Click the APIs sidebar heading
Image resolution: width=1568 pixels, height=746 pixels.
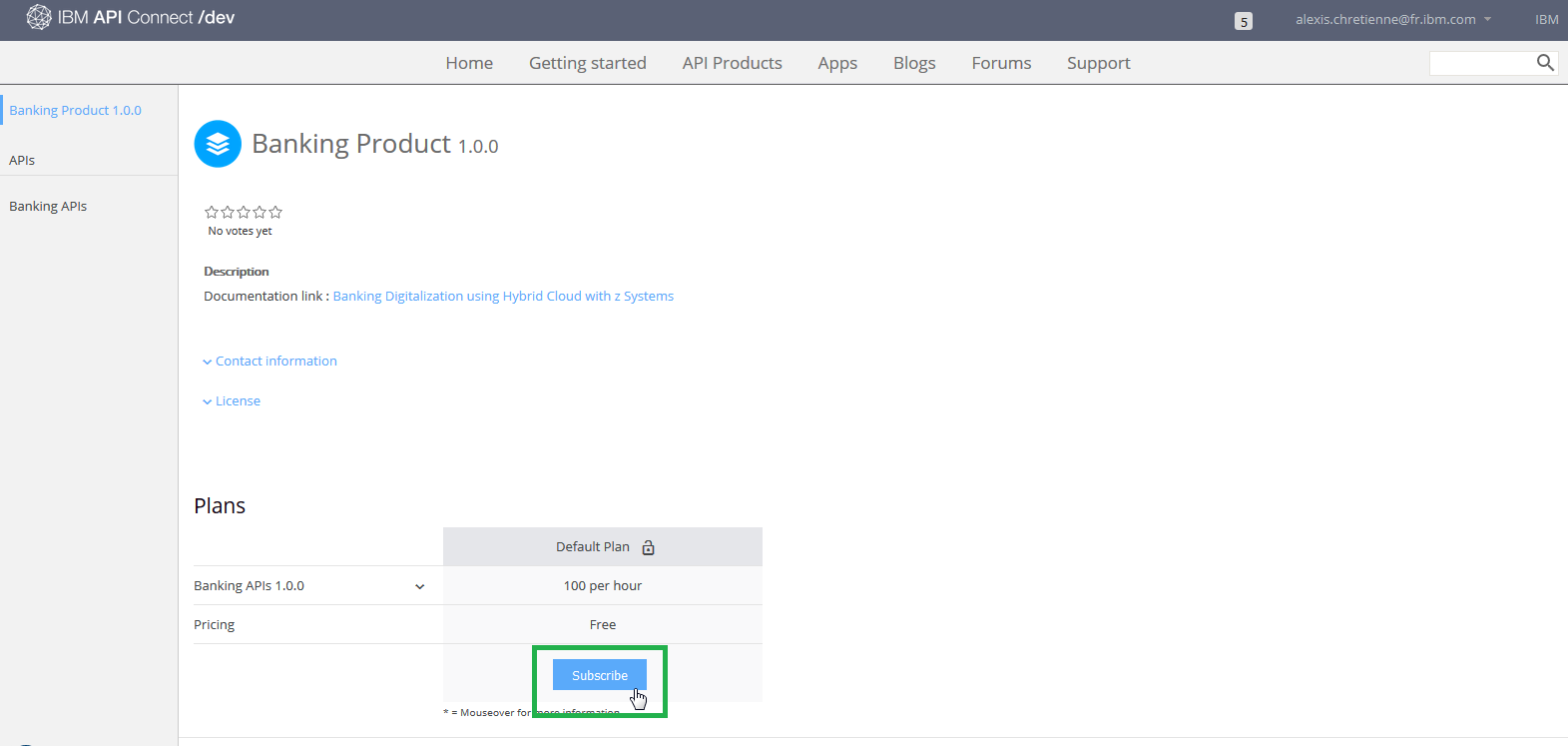[22, 160]
